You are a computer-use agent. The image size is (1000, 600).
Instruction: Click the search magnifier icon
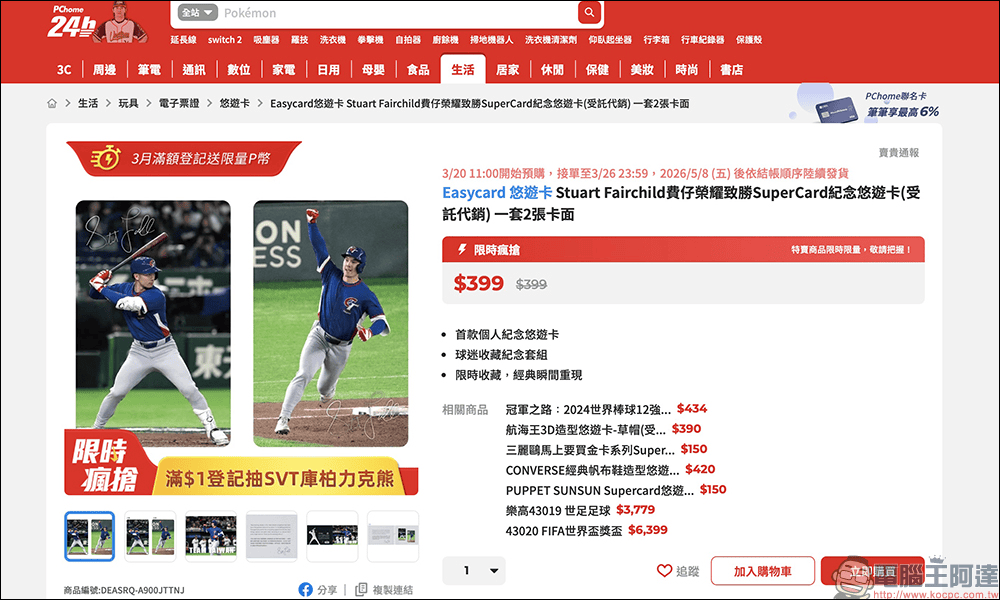[x=588, y=13]
